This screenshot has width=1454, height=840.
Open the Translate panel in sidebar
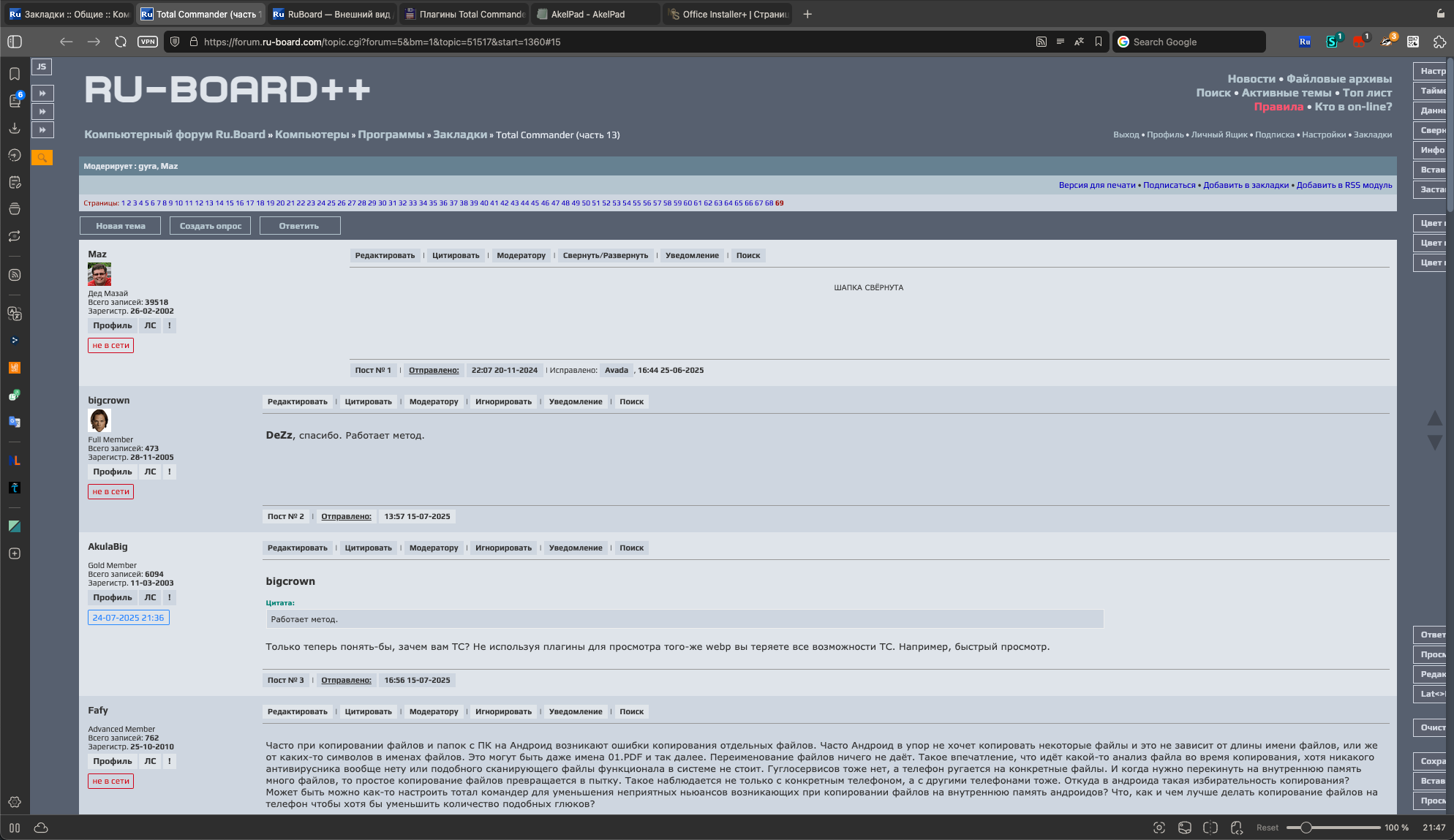(15, 314)
